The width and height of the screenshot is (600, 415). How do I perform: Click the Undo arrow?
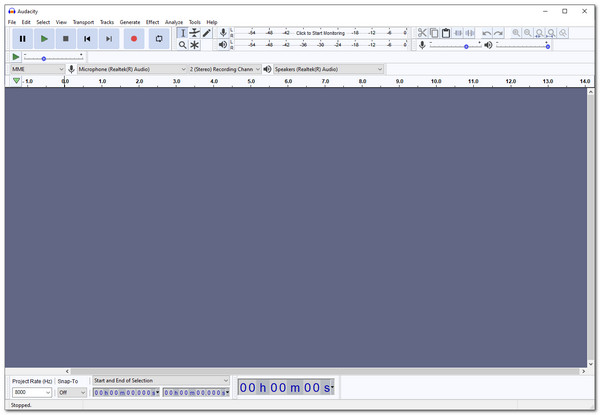coord(486,33)
